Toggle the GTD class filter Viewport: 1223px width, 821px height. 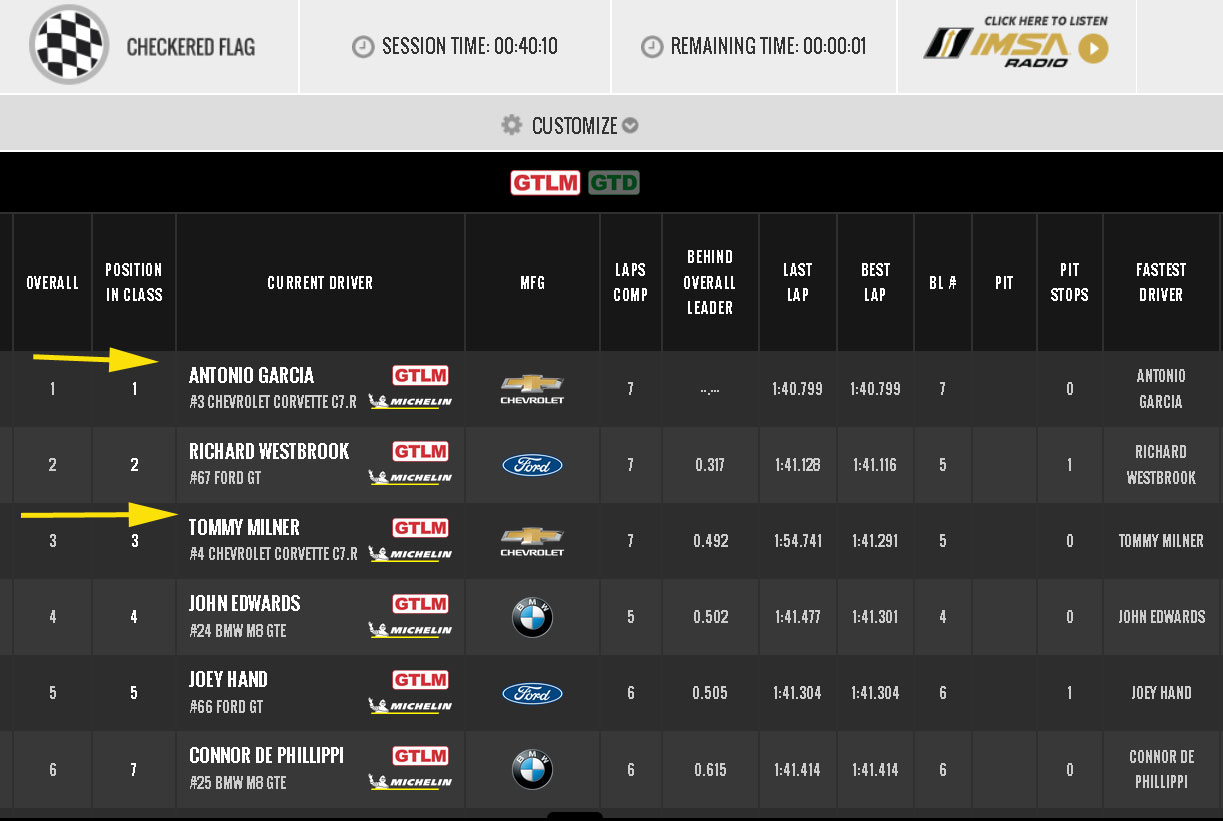[x=613, y=183]
